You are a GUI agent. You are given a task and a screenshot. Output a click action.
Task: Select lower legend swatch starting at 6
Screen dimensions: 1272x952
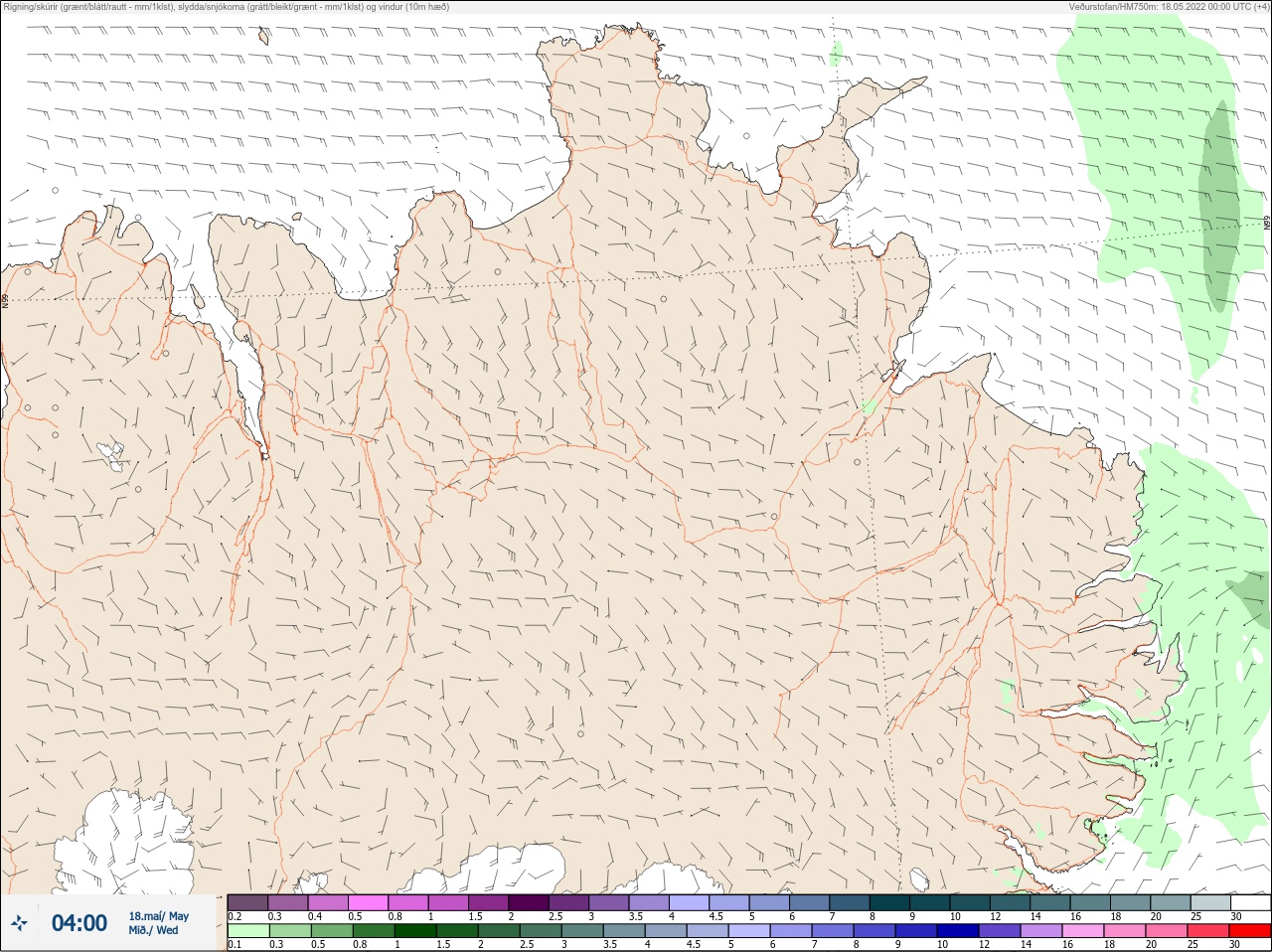coord(791,931)
